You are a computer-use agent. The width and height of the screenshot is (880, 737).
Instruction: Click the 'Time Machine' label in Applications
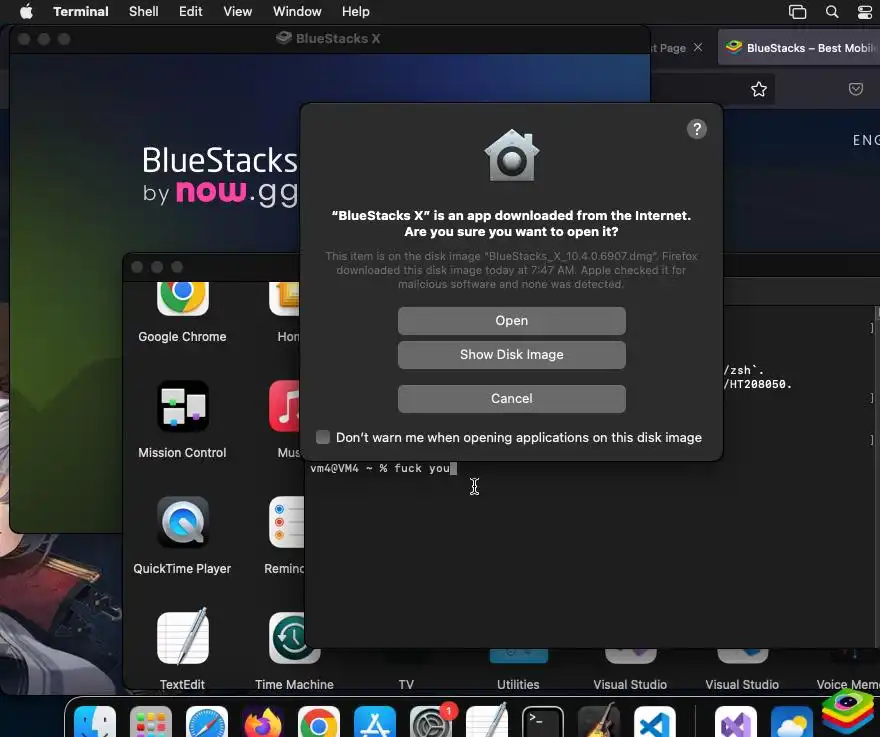(294, 684)
